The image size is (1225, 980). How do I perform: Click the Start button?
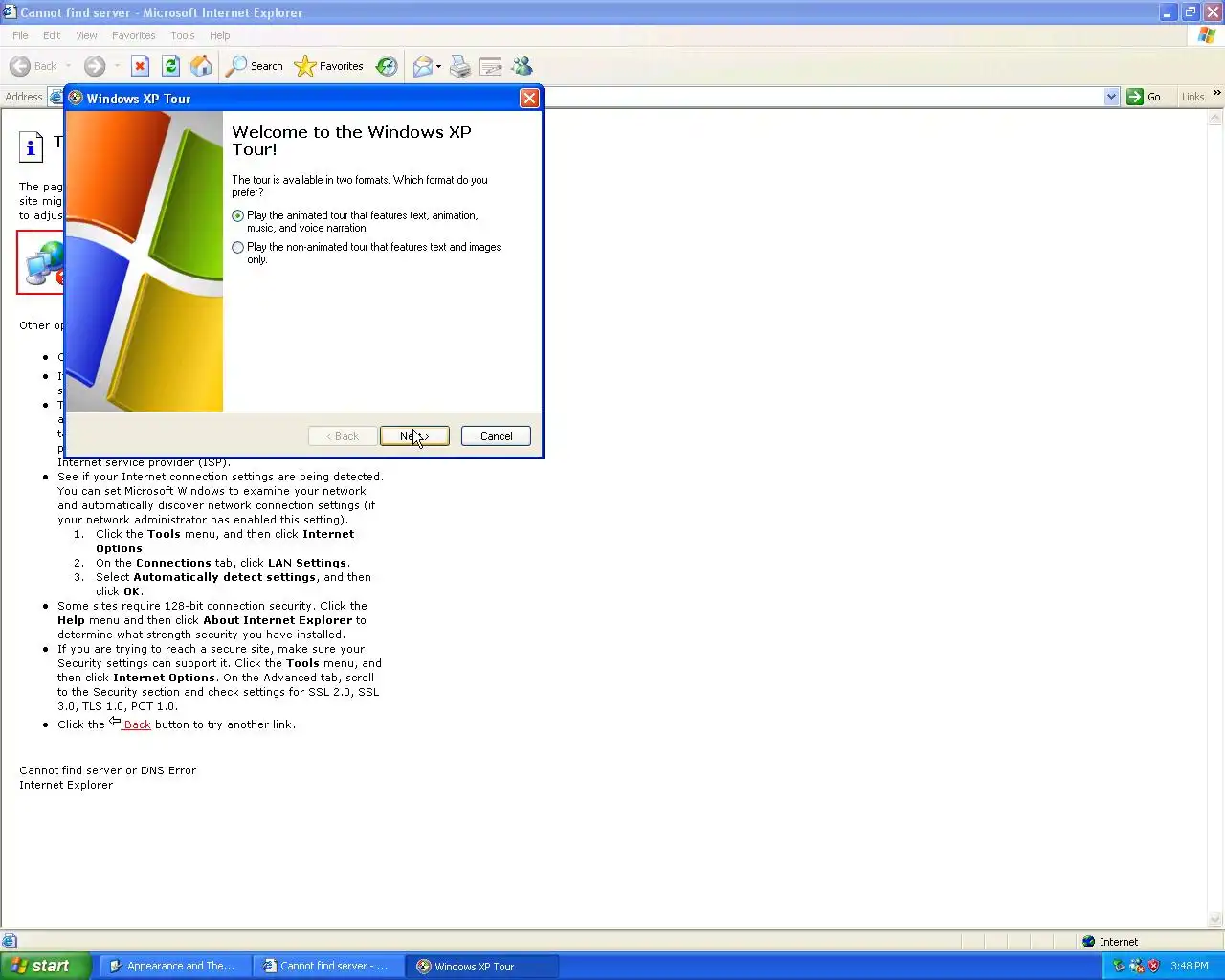45,966
